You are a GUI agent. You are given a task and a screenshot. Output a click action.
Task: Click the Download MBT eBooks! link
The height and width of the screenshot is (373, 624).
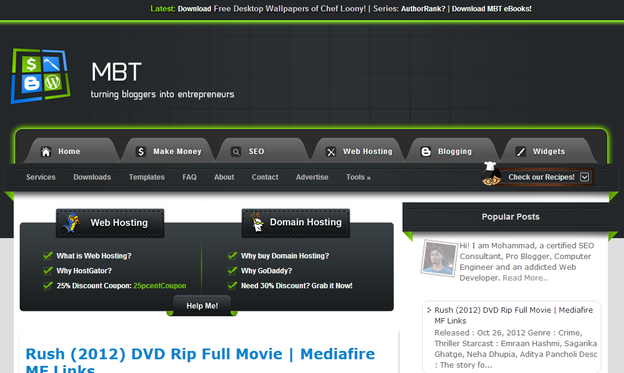[x=491, y=9]
